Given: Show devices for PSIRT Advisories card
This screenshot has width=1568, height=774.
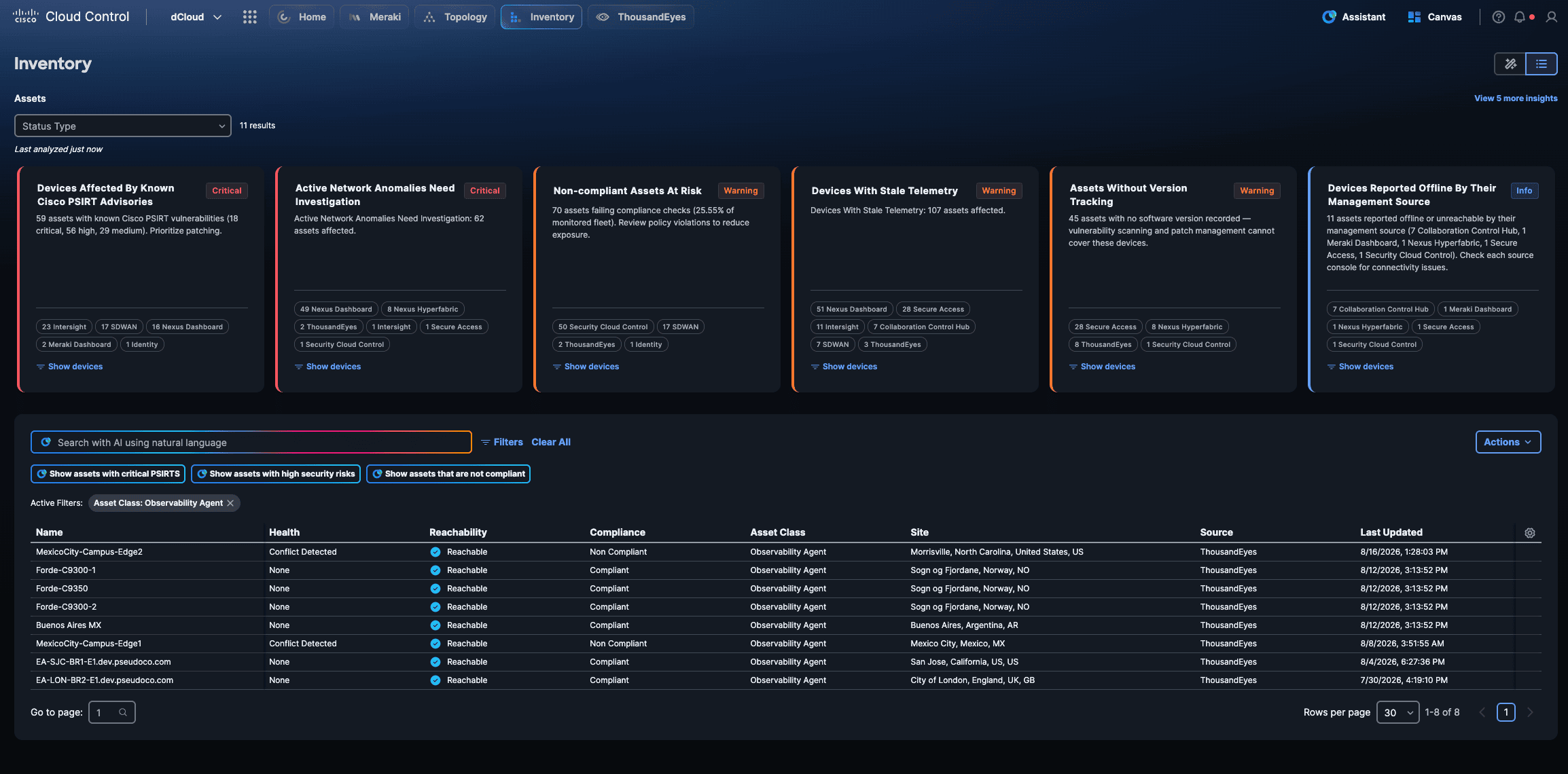Looking at the screenshot, I should [x=69, y=367].
